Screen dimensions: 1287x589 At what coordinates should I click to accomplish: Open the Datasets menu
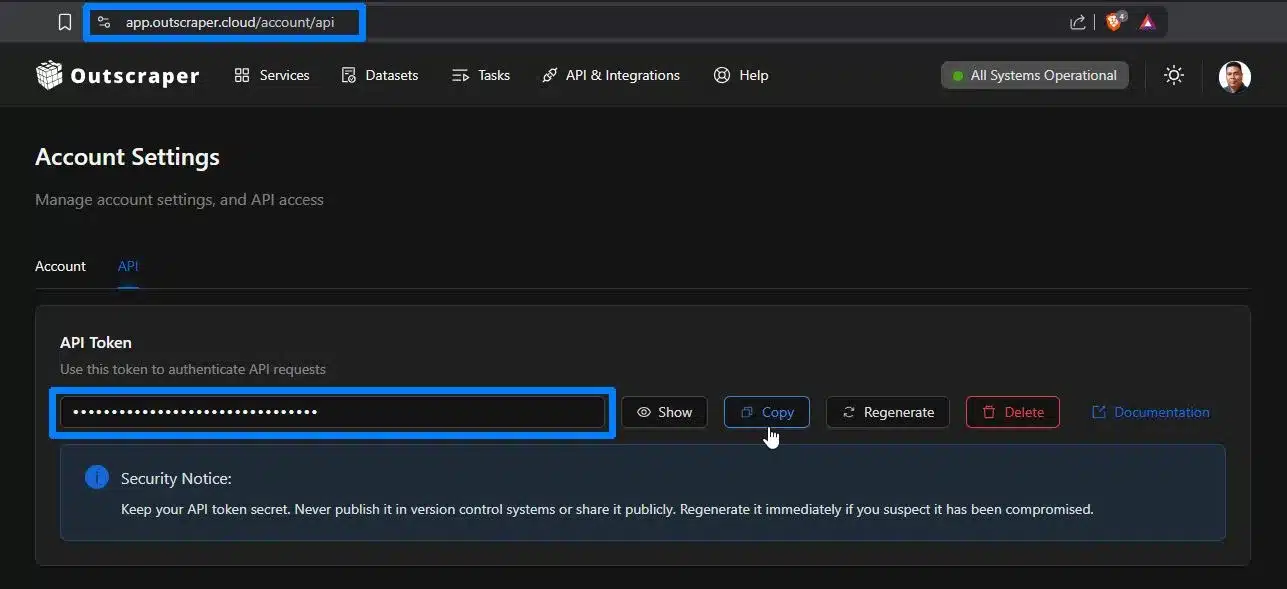pos(380,75)
